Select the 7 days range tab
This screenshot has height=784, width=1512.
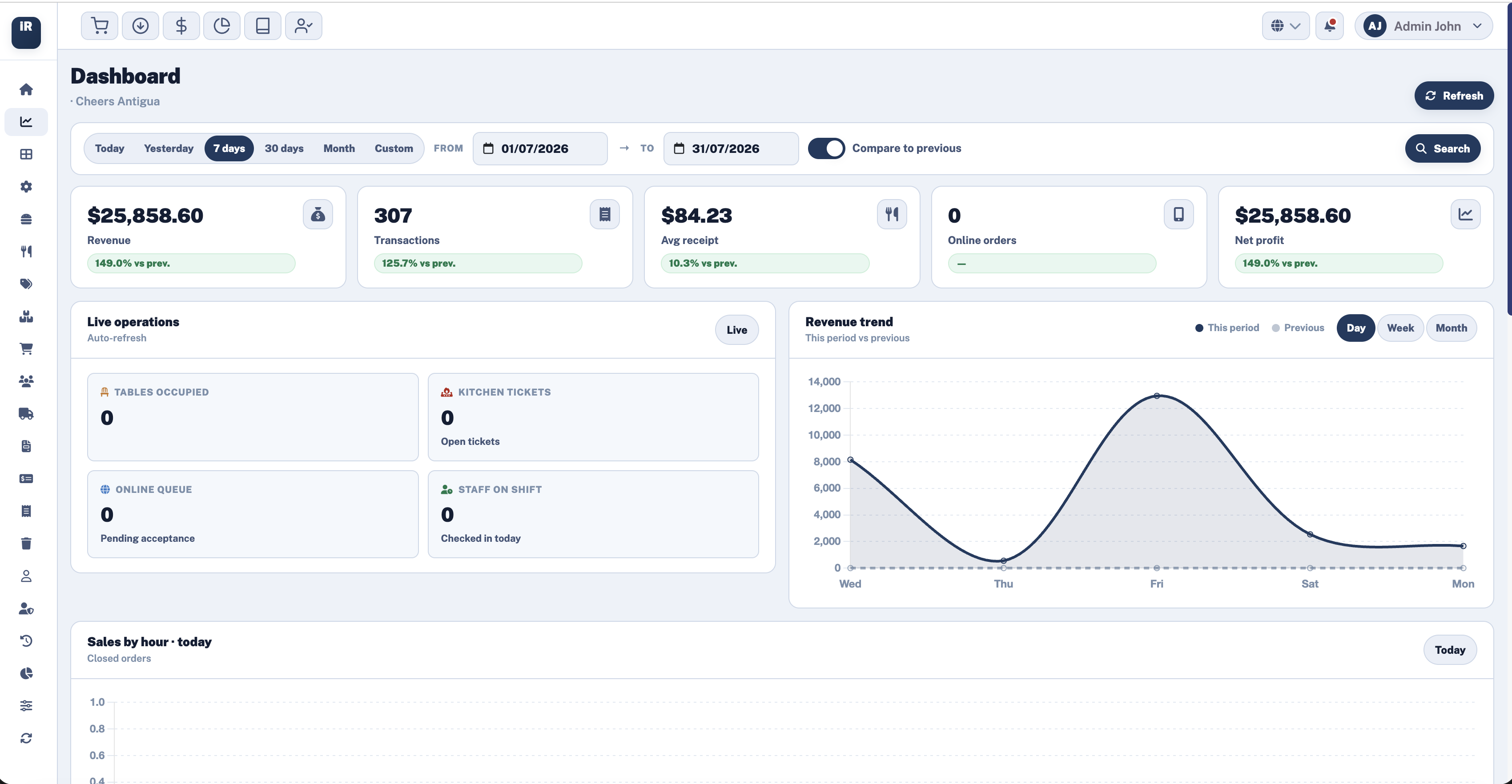tap(229, 148)
